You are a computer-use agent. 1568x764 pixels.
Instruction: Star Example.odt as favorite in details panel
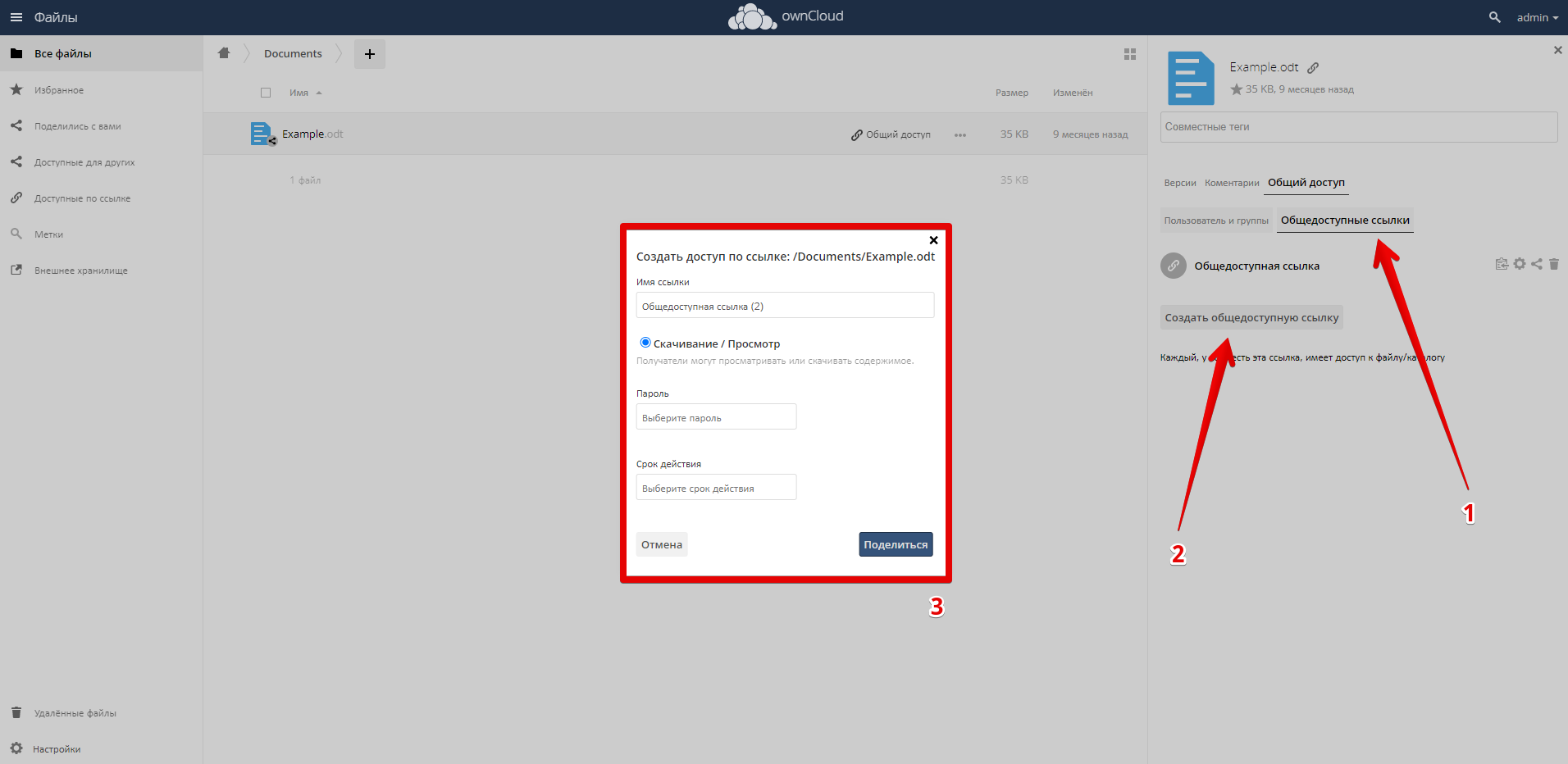pos(1236,89)
